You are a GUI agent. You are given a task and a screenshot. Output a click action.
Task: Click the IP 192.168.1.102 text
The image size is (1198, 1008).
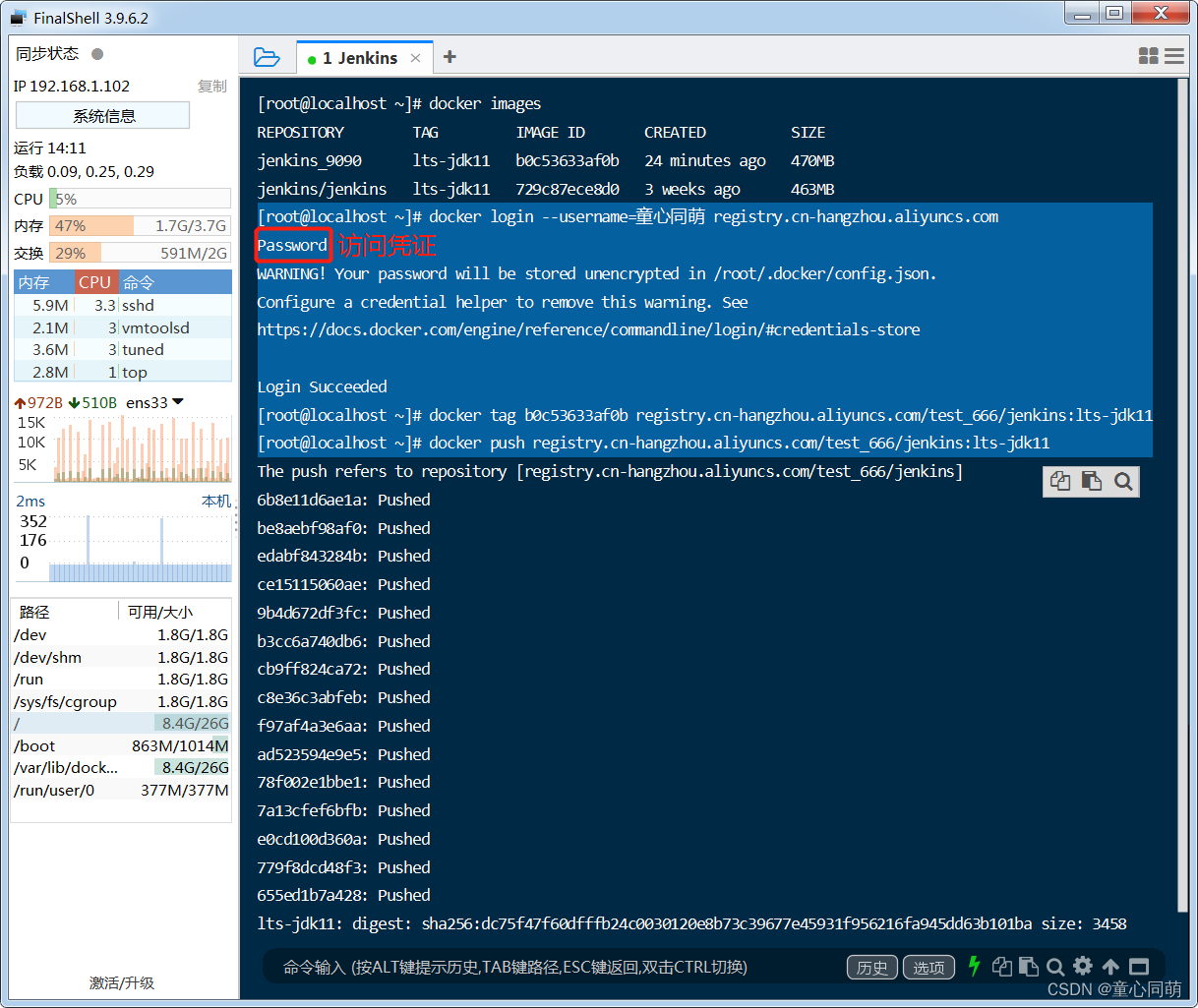coord(72,87)
